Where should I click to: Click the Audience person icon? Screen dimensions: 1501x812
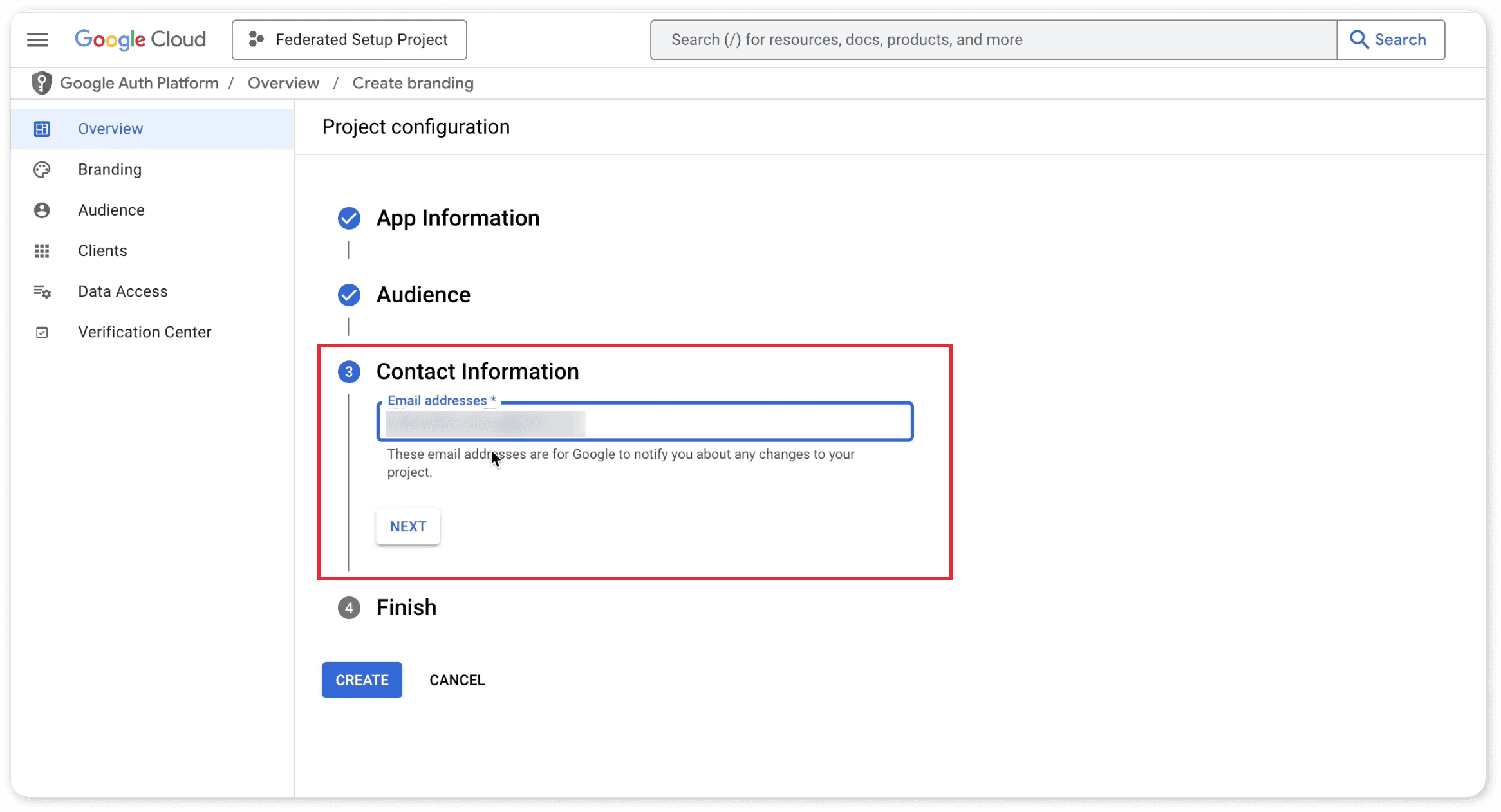click(42, 210)
